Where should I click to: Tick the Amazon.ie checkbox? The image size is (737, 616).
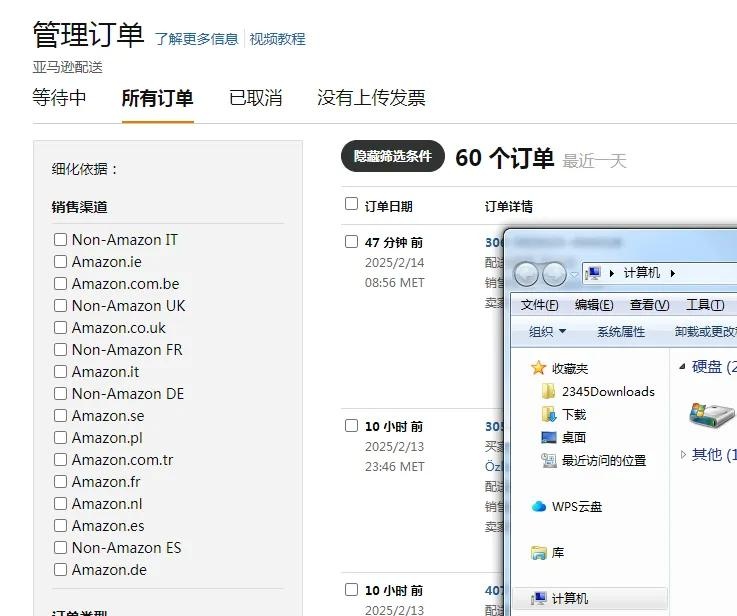click(x=60, y=262)
